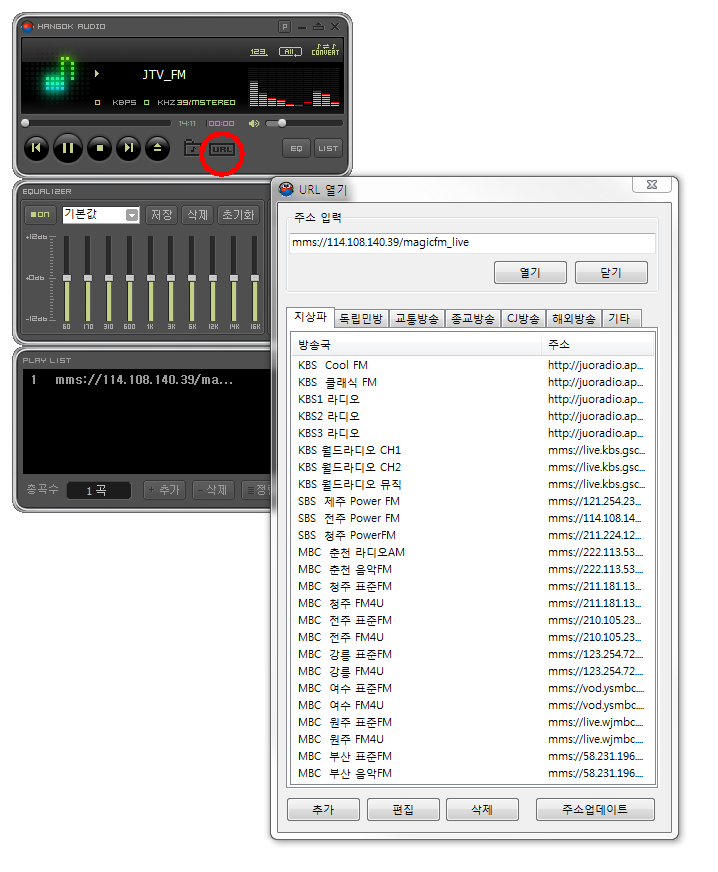
Task: Click the 닫기 button in URL dialog
Action: pyautogui.click(x=611, y=272)
